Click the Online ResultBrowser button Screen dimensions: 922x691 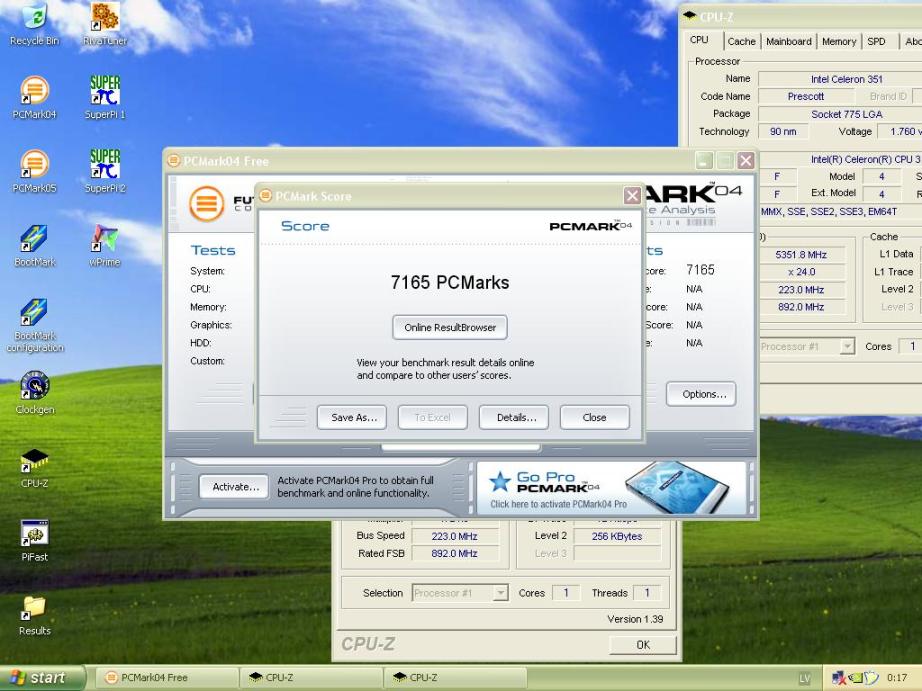[x=450, y=328]
